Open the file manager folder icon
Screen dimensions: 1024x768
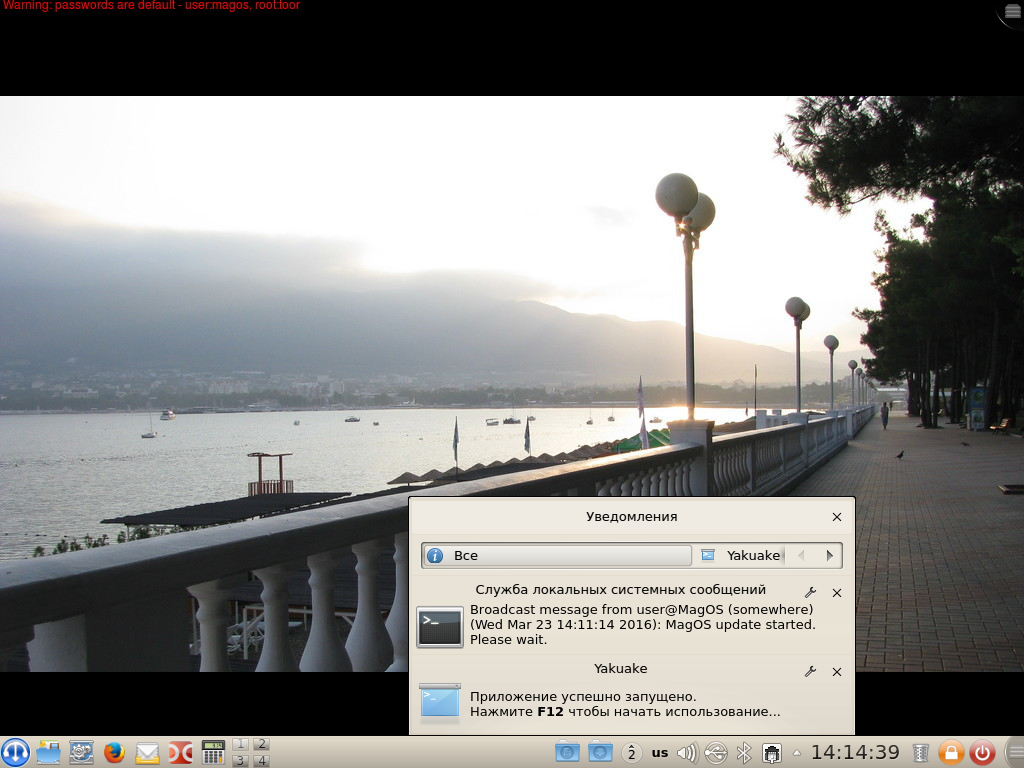coord(48,752)
